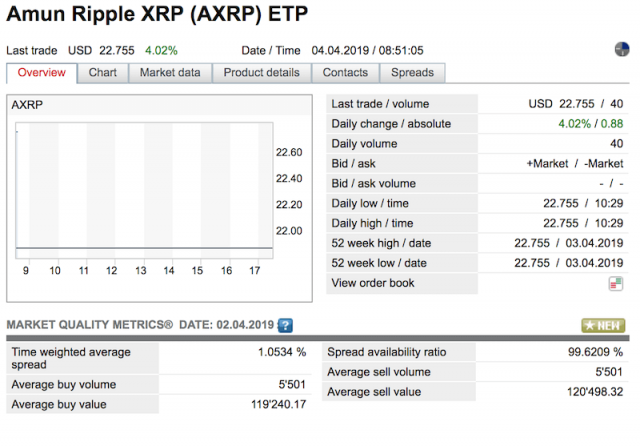The image size is (640, 446).
Task: Switch to the Chart tab
Action: click(103, 73)
